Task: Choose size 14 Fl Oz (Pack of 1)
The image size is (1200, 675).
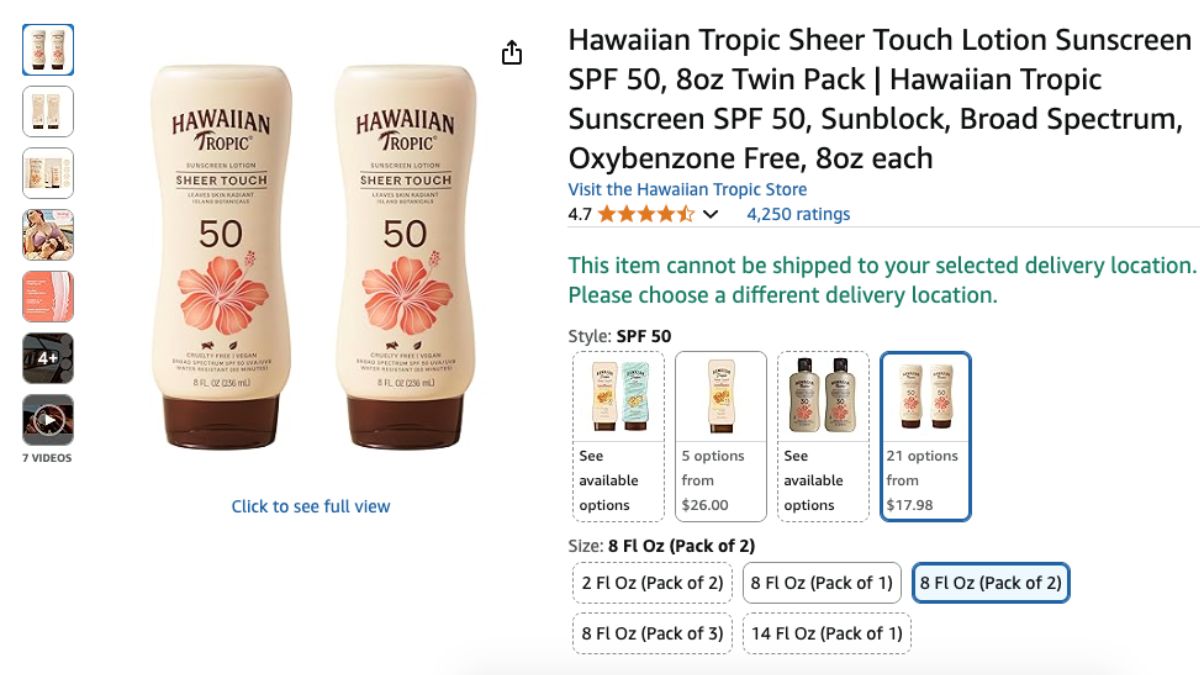Action: pos(826,633)
